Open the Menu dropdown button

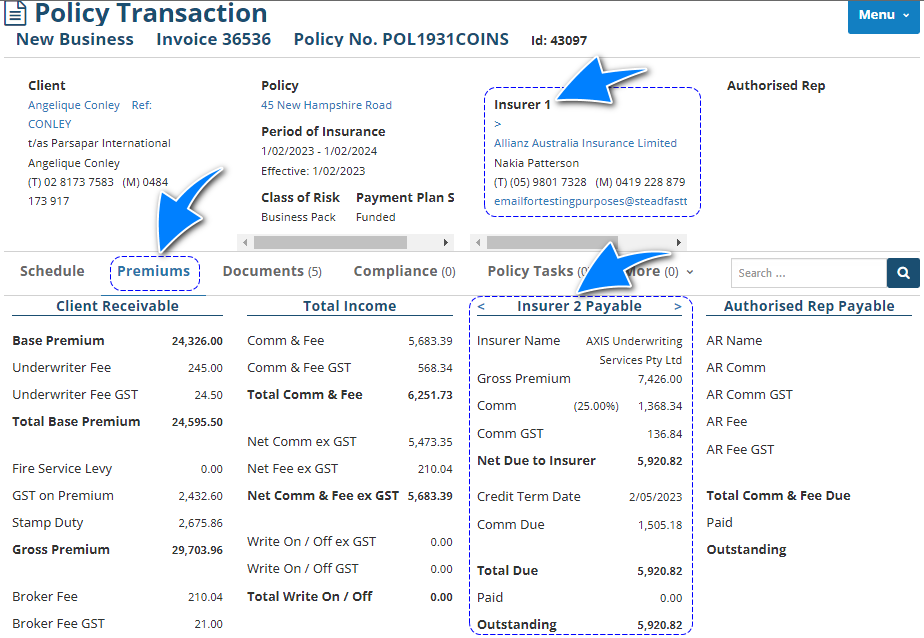click(x=883, y=16)
